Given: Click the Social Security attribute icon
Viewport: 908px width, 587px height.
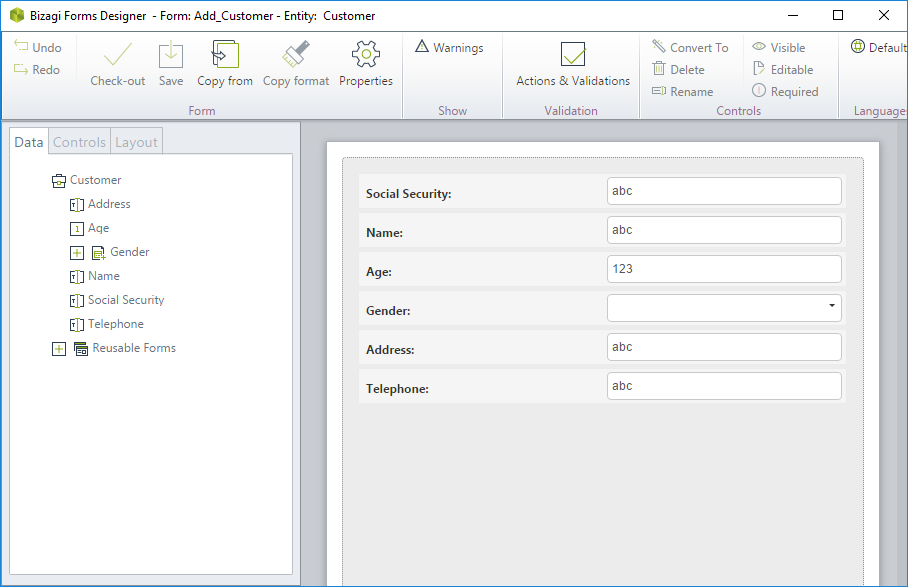Looking at the screenshot, I should (x=76, y=300).
